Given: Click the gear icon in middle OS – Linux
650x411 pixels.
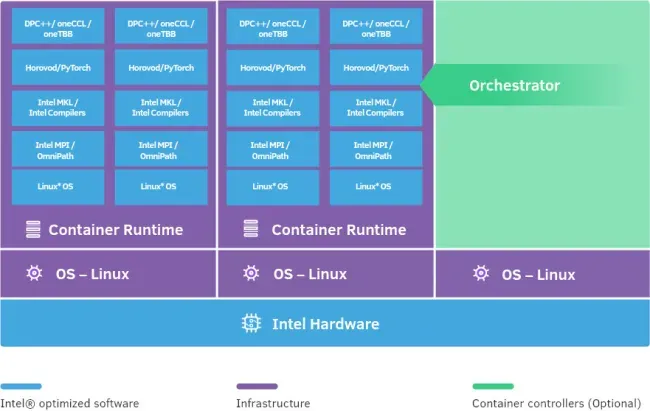Looking at the screenshot, I should coord(251,273).
